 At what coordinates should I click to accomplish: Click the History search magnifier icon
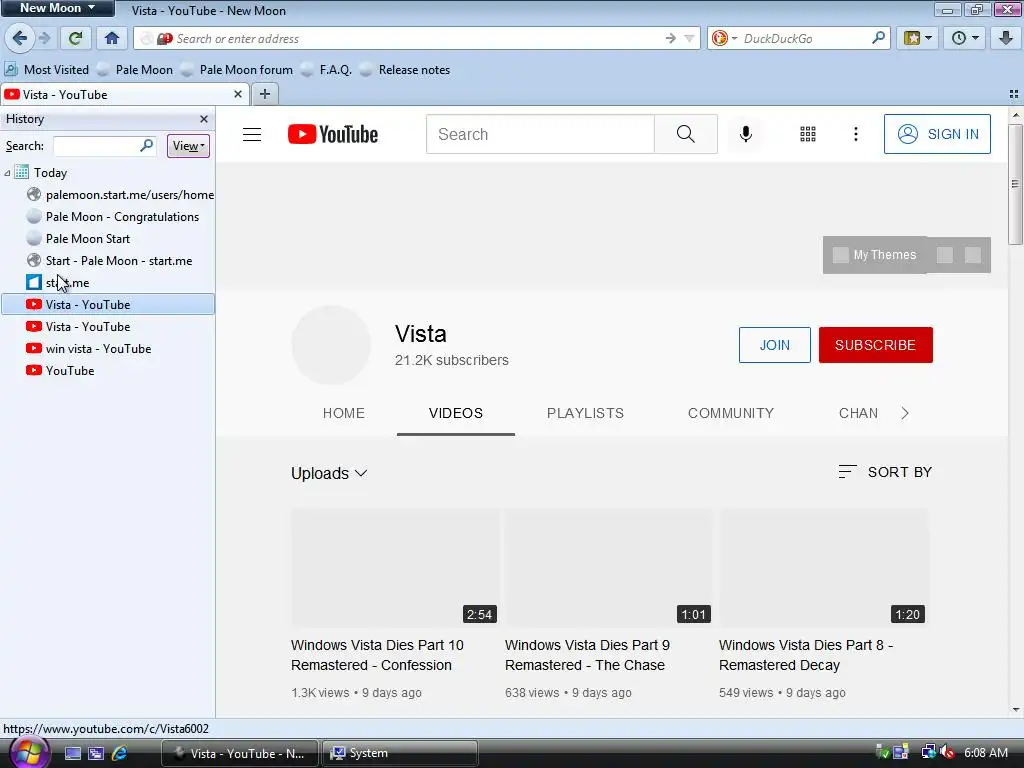pyautogui.click(x=146, y=145)
